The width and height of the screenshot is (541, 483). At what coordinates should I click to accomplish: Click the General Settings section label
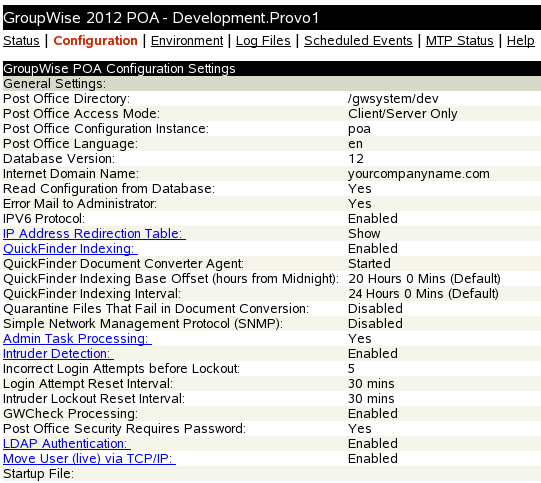pyautogui.click(x=55, y=83)
